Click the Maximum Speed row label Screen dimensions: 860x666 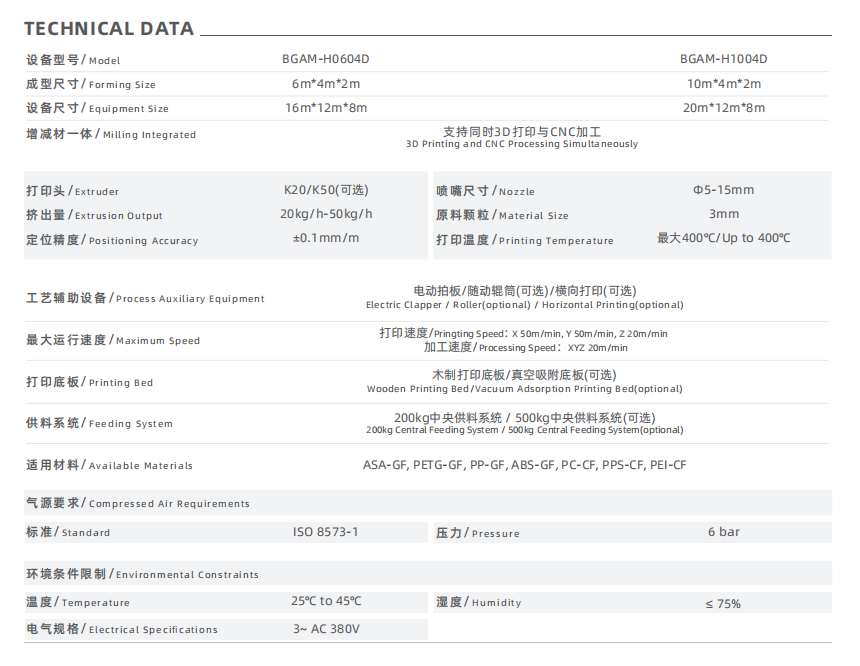(113, 340)
